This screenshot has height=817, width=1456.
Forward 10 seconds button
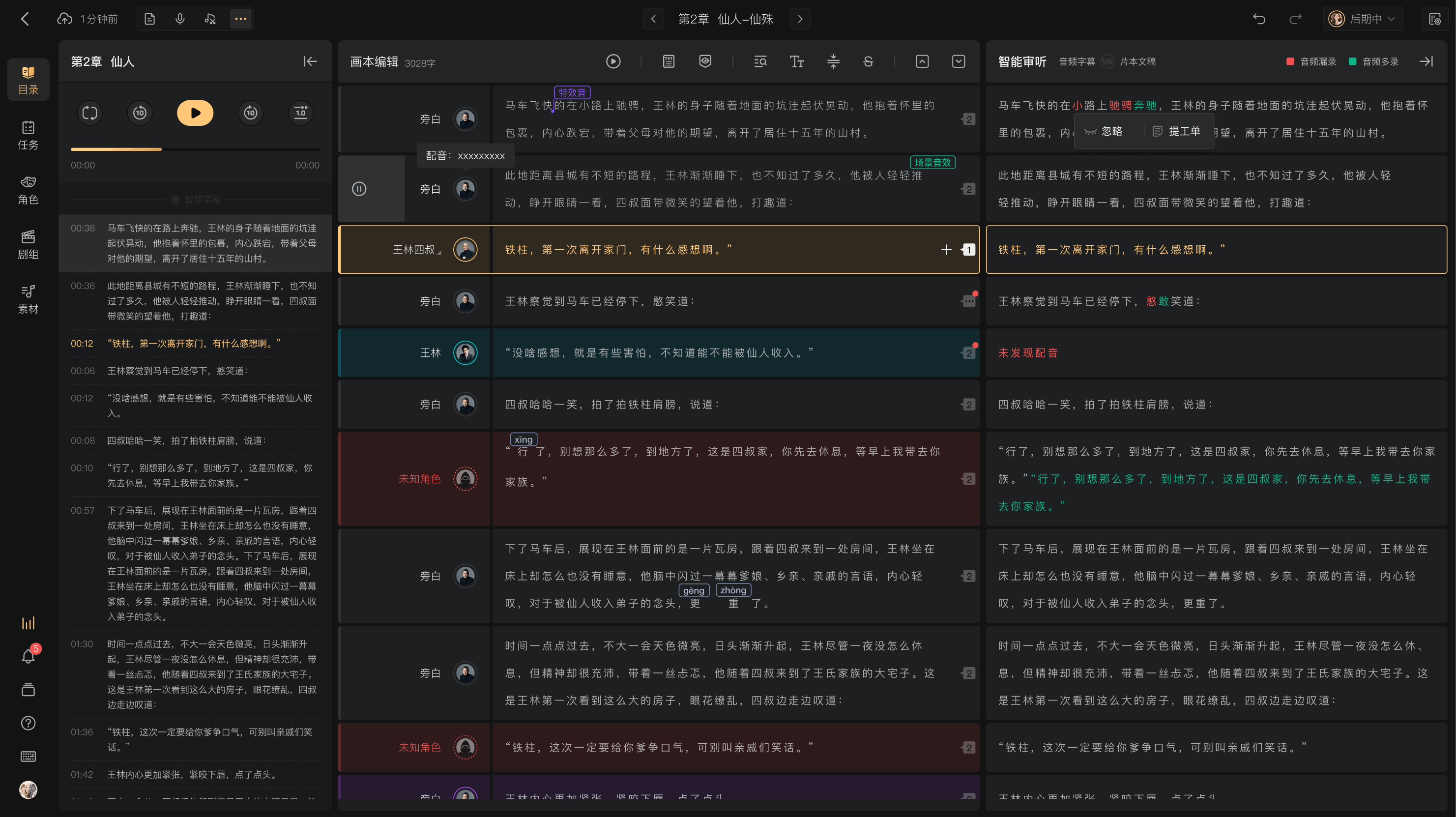250,113
